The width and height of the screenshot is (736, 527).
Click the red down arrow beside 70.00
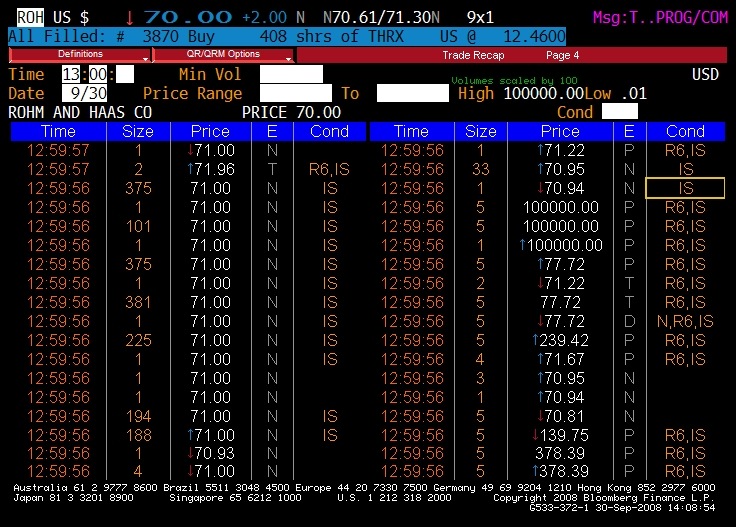129,17
